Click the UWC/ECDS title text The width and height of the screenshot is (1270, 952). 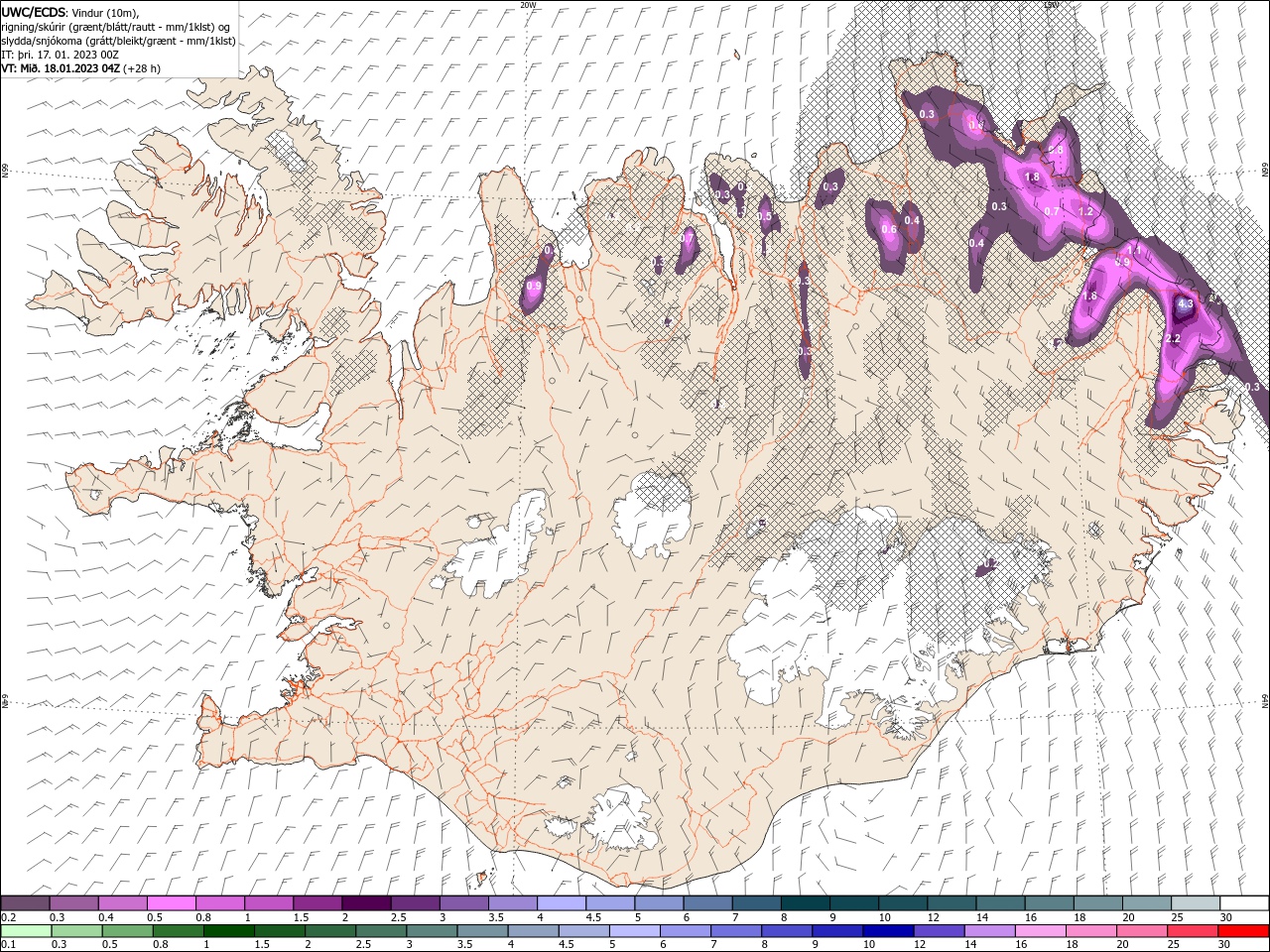click(x=34, y=12)
